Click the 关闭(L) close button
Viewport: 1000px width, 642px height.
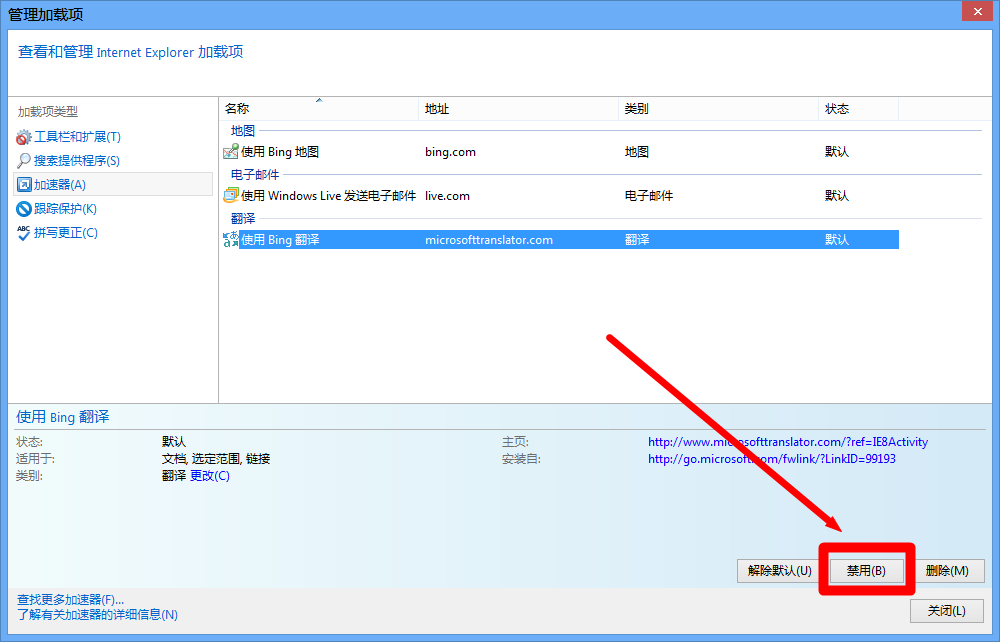tap(946, 611)
